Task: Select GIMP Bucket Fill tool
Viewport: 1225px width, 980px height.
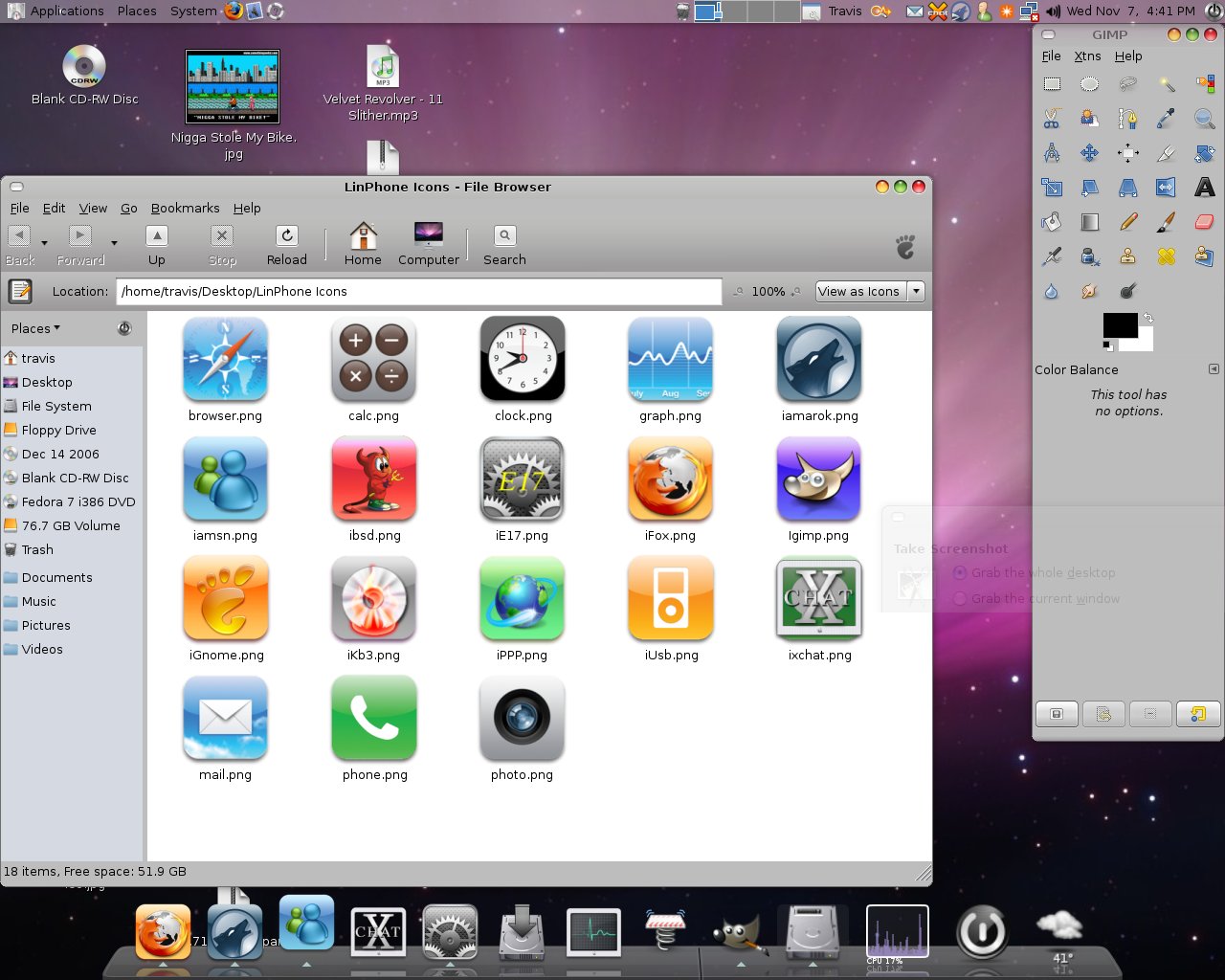Action: [x=1052, y=222]
